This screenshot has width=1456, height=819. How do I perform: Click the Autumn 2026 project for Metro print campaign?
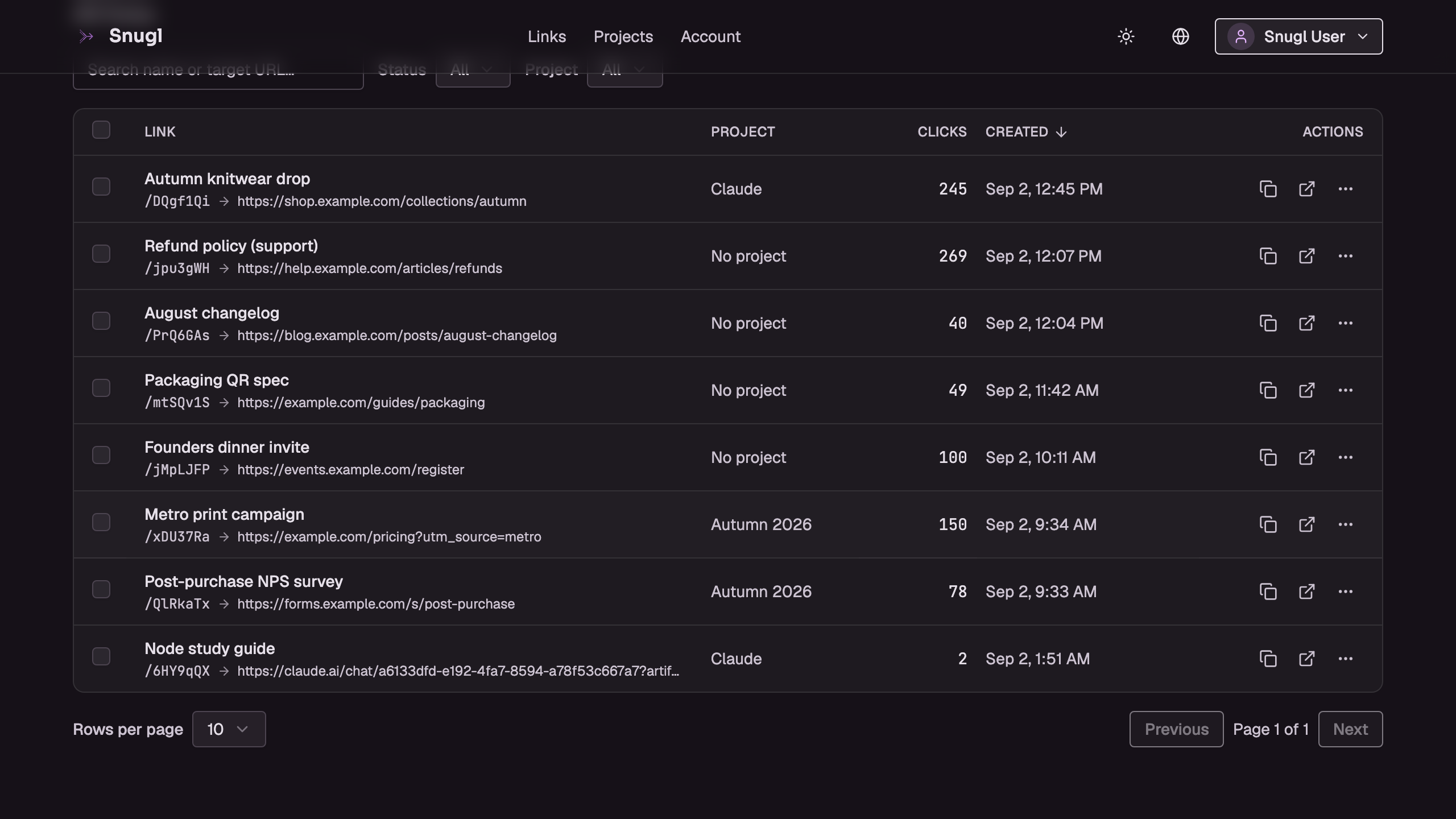[x=761, y=524]
